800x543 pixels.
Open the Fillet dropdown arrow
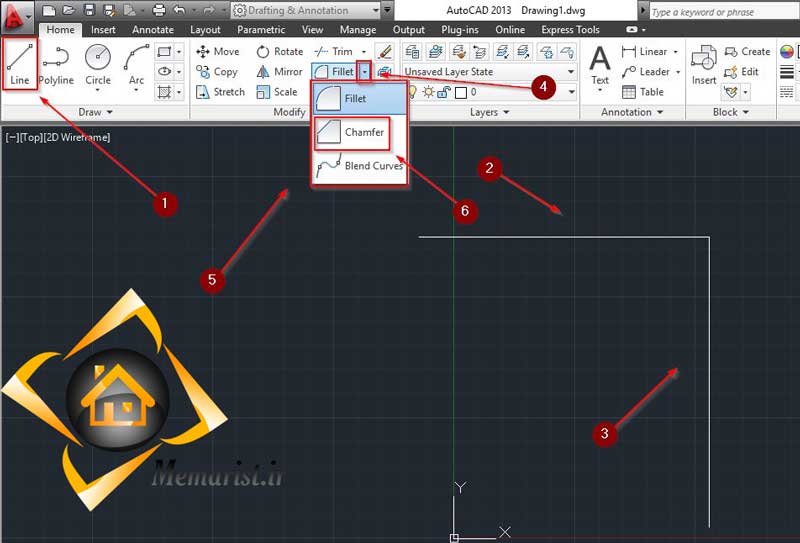(364, 72)
